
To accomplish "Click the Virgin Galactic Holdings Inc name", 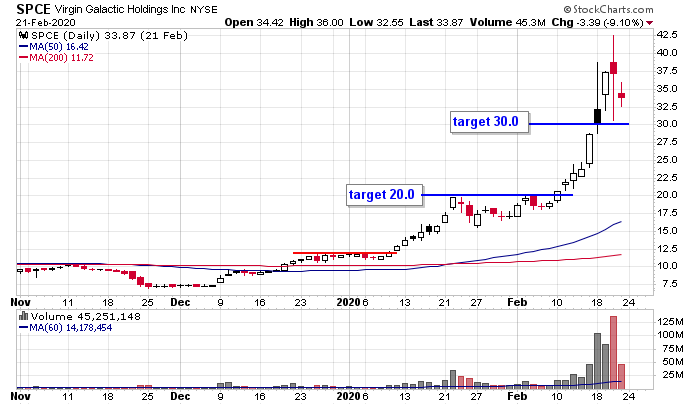I will [120, 9].
